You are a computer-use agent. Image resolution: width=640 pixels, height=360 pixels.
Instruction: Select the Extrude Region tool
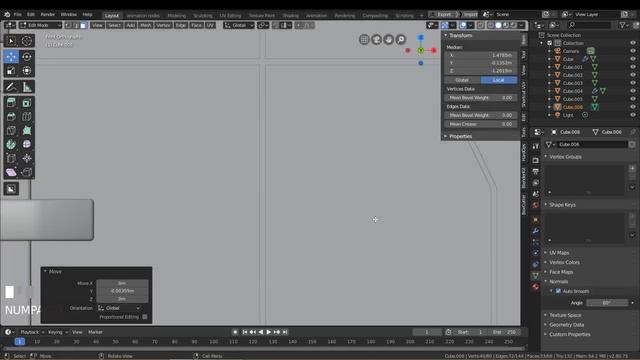tap(11, 103)
